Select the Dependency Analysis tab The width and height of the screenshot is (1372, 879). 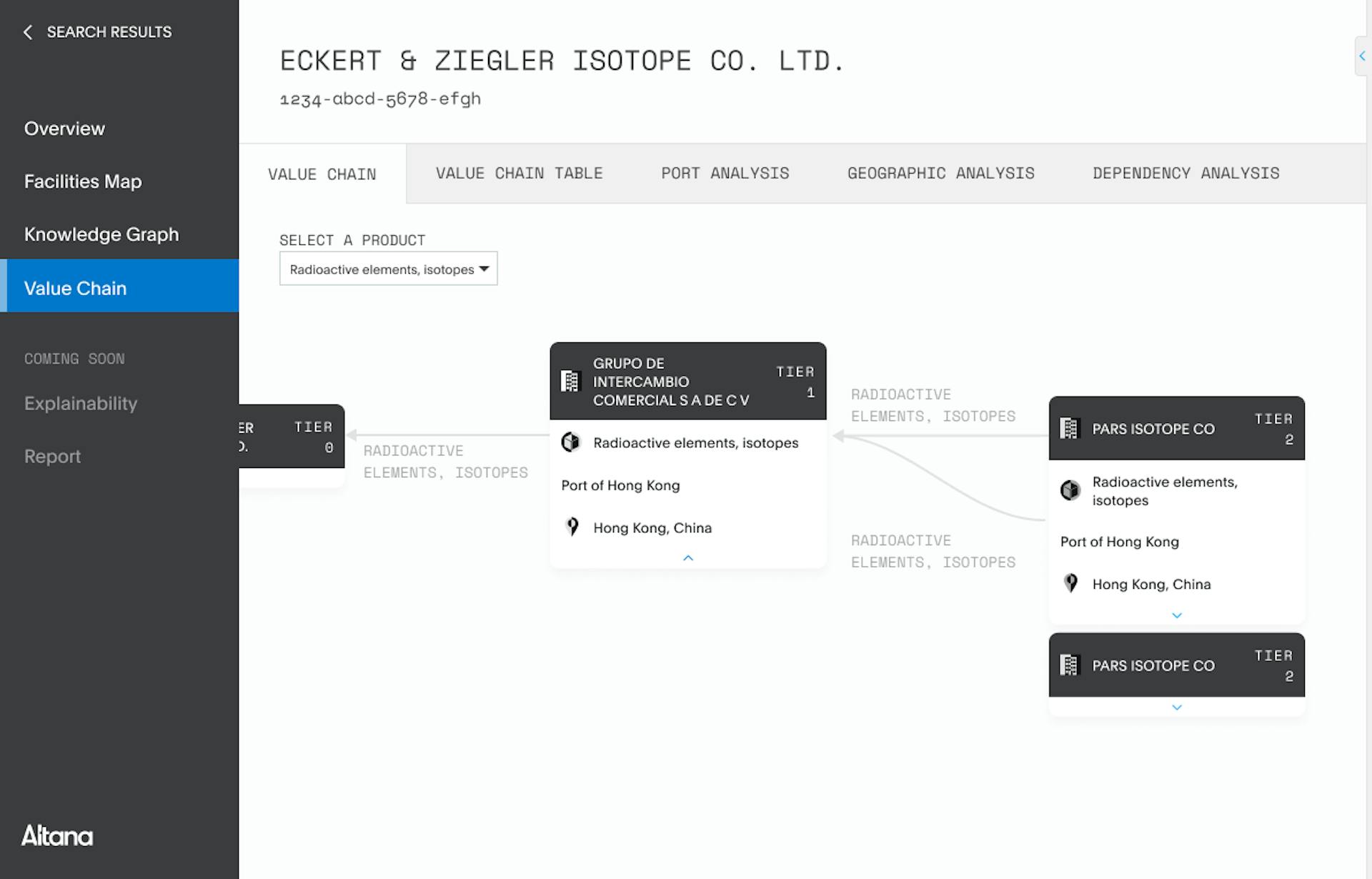point(1186,174)
